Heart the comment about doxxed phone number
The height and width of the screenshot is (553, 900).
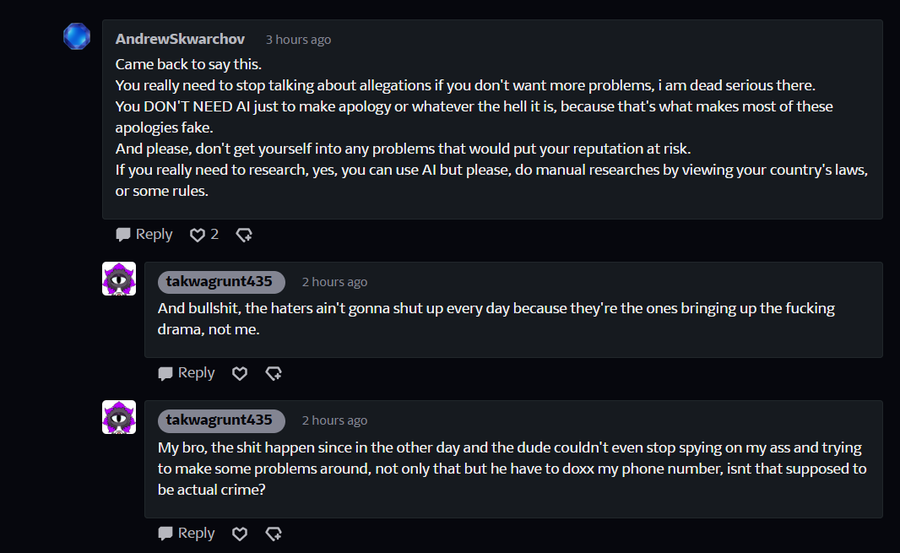click(240, 534)
